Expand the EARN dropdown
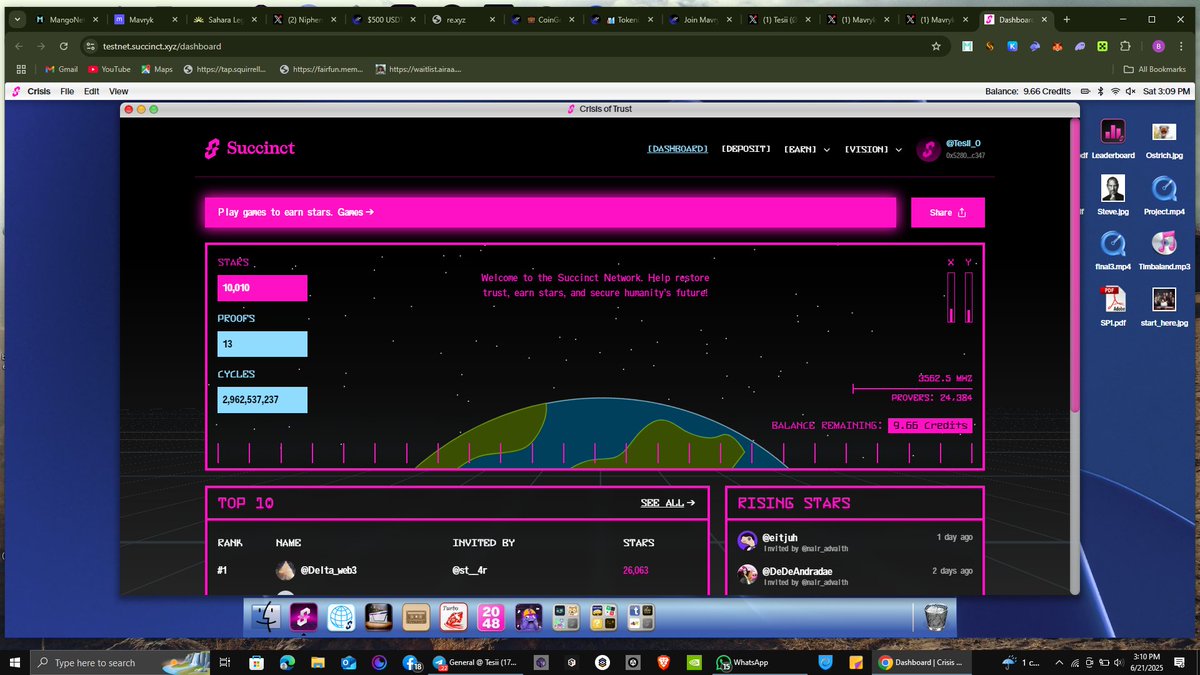The height and width of the screenshot is (675, 1200). tap(807, 149)
